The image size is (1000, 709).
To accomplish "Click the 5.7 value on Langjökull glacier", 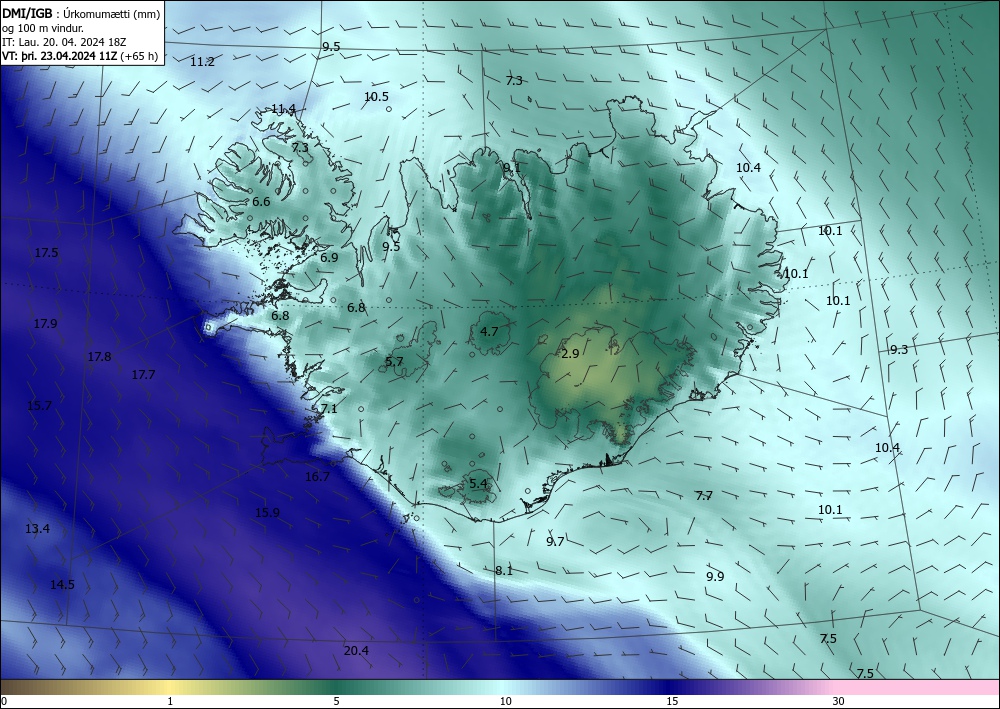I will pos(394,362).
